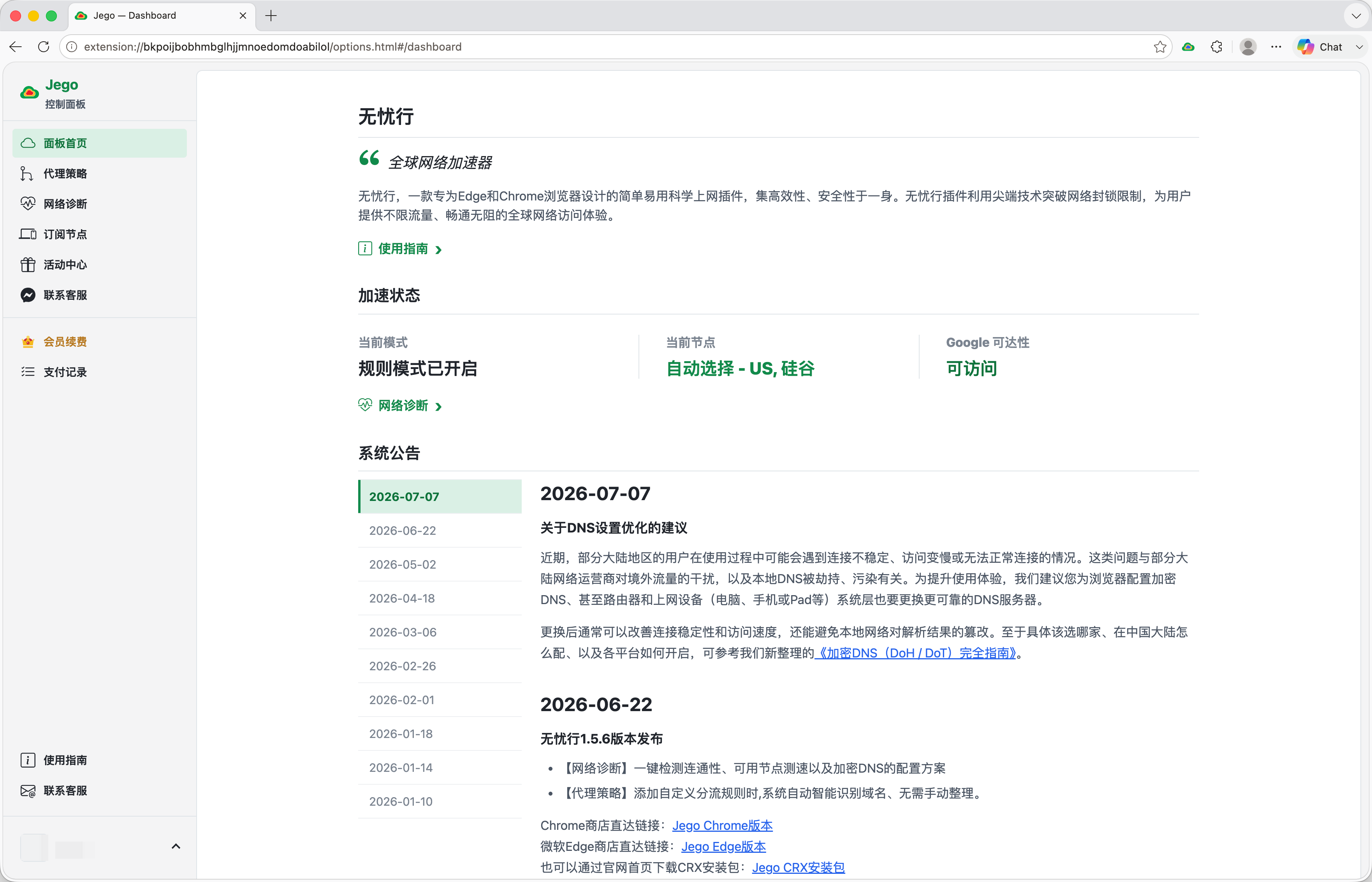Open the 加密DNS (DoH / DoT) 完全指南 link

coord(915,653)
